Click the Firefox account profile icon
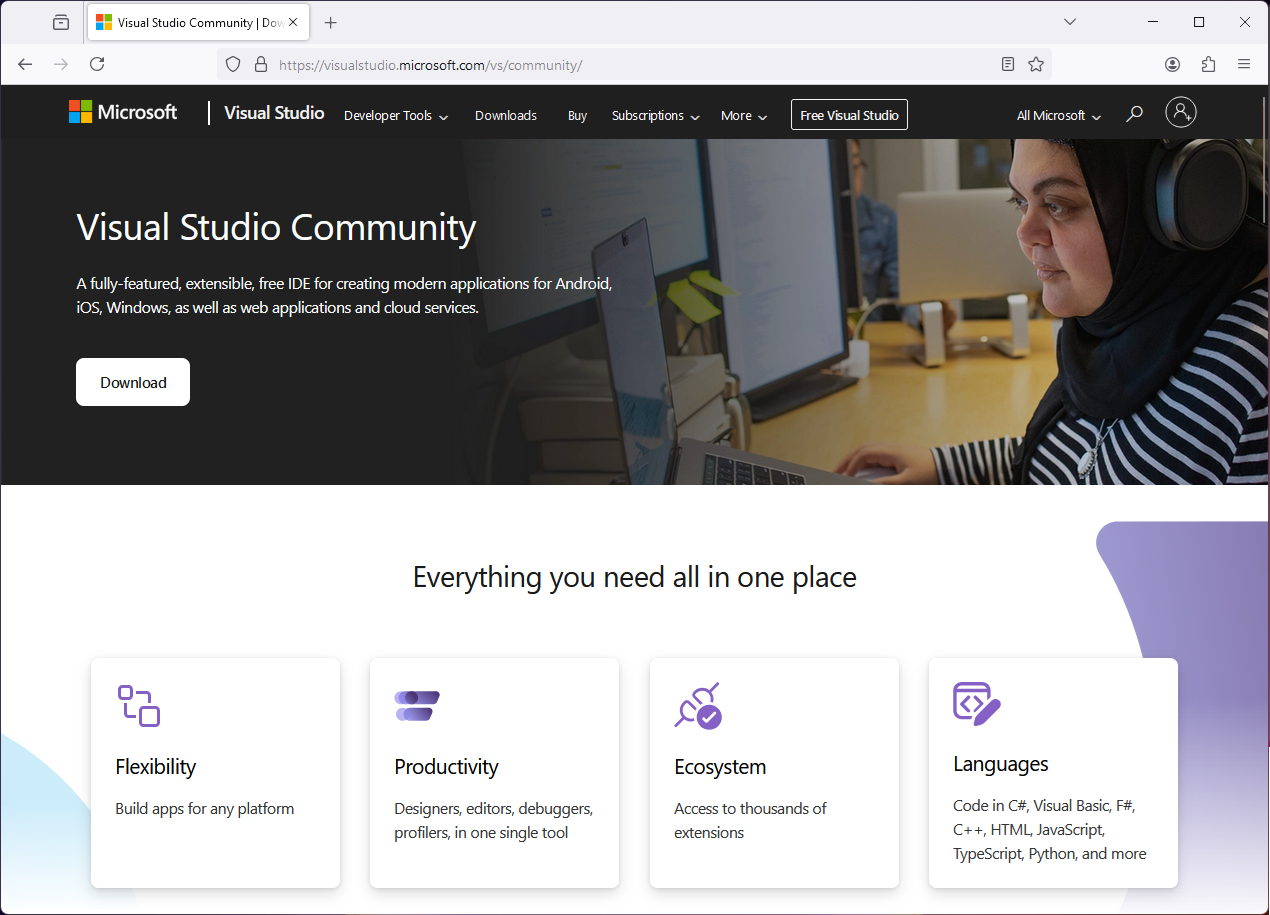 point(1172,64)
